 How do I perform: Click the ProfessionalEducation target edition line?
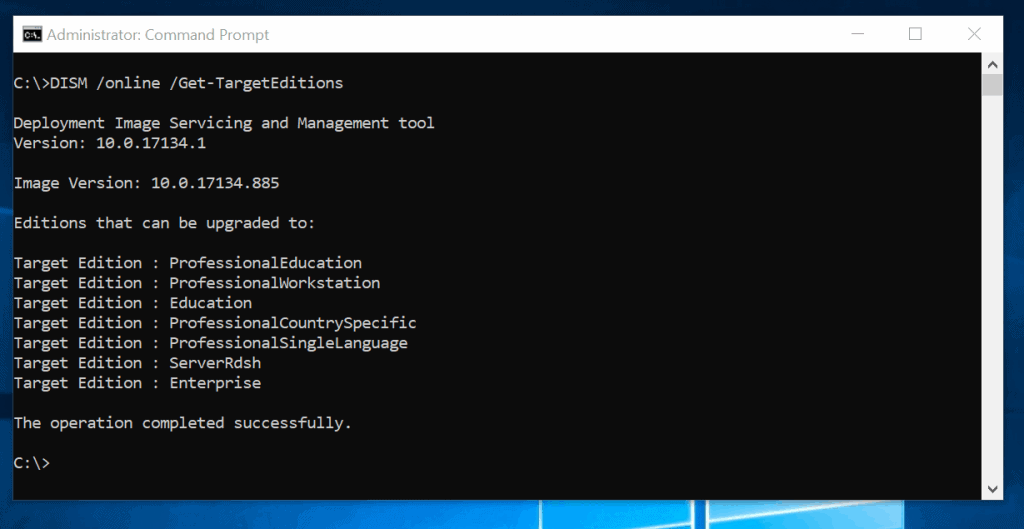click(188, 263)
